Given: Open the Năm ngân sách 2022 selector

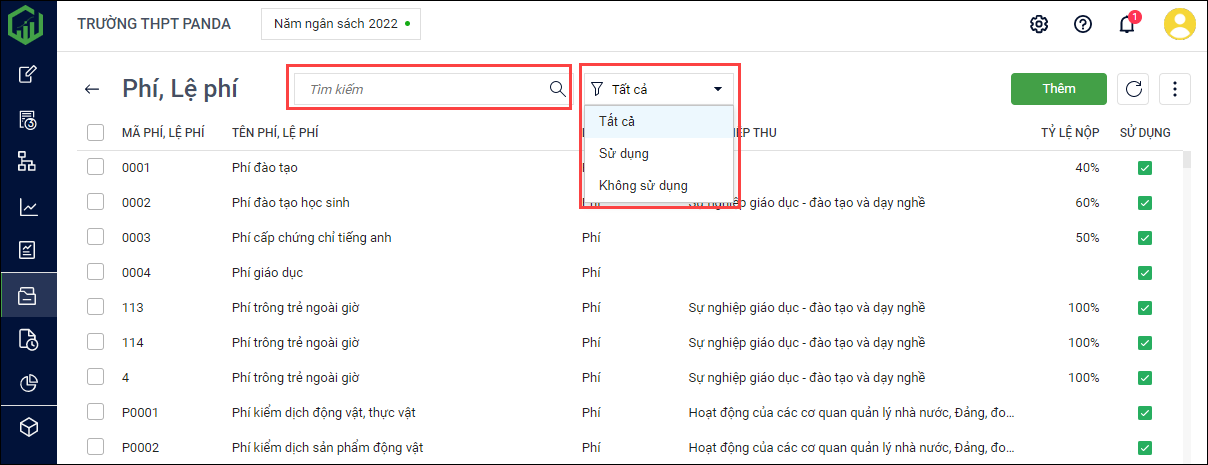Looking at the screenshot, I should pos(341,24).
